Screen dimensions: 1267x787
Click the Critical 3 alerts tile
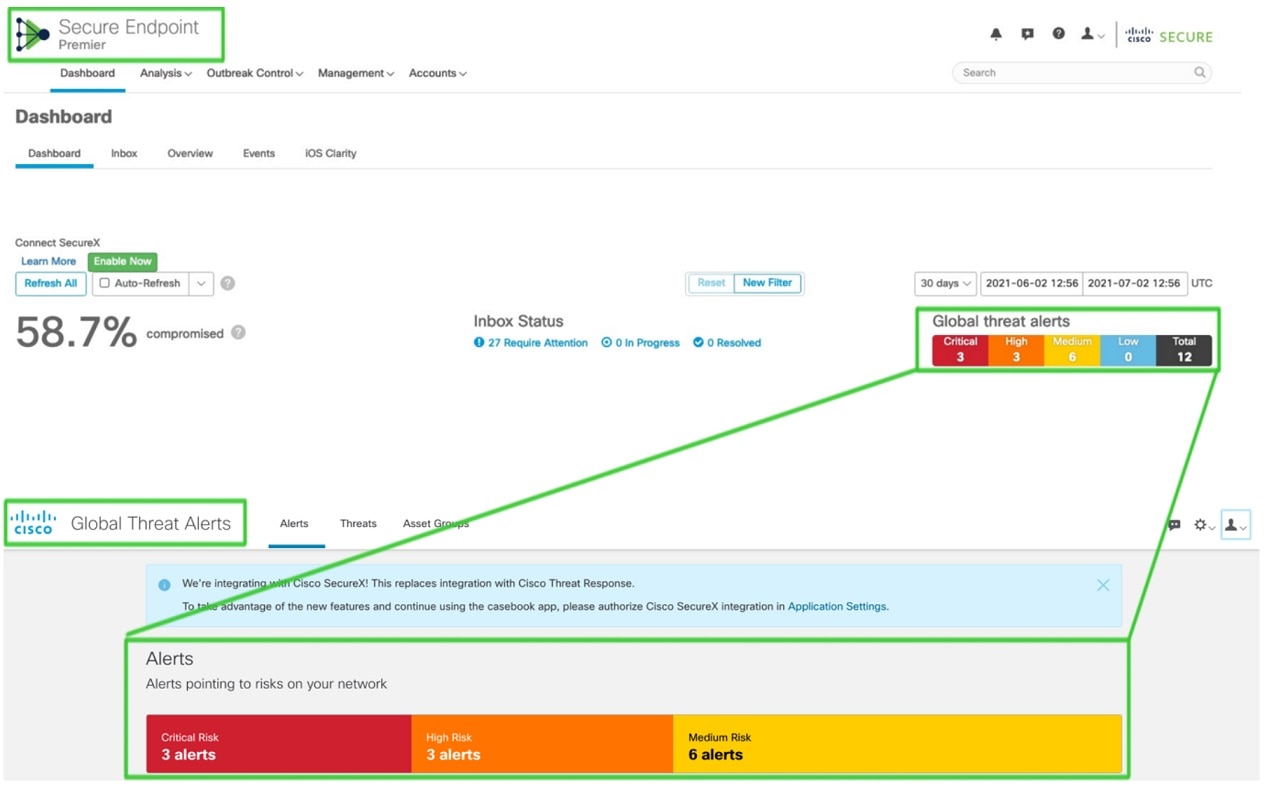pos(960,350)
